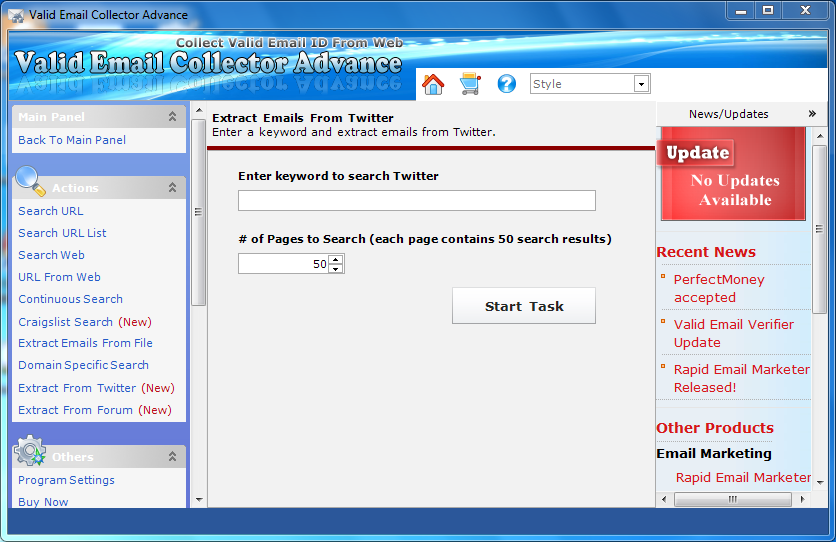836x542 pixels.
Task: Click the Buy Now link
Action: [43, 502]
